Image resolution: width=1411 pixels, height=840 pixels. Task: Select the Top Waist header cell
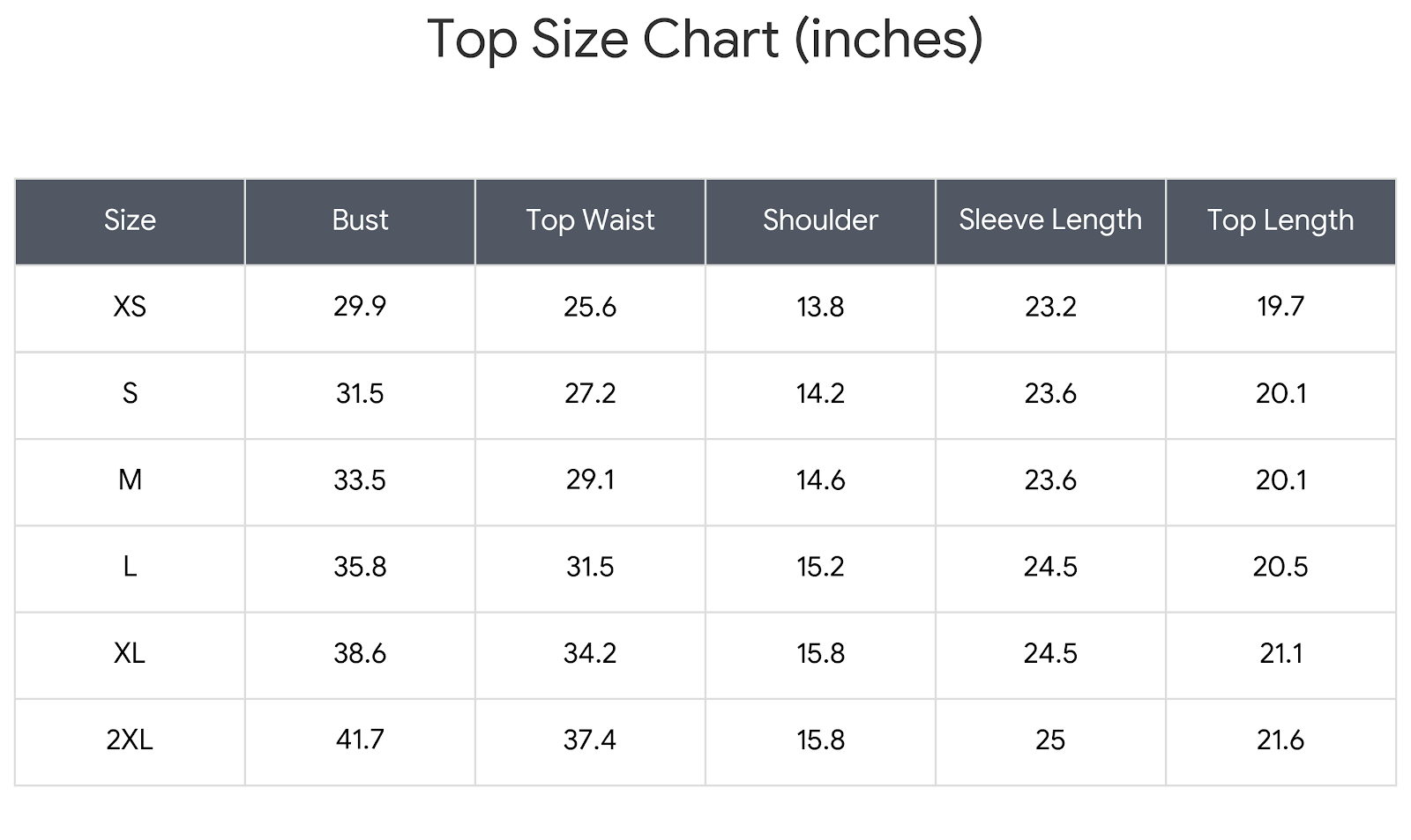[590, 220]
